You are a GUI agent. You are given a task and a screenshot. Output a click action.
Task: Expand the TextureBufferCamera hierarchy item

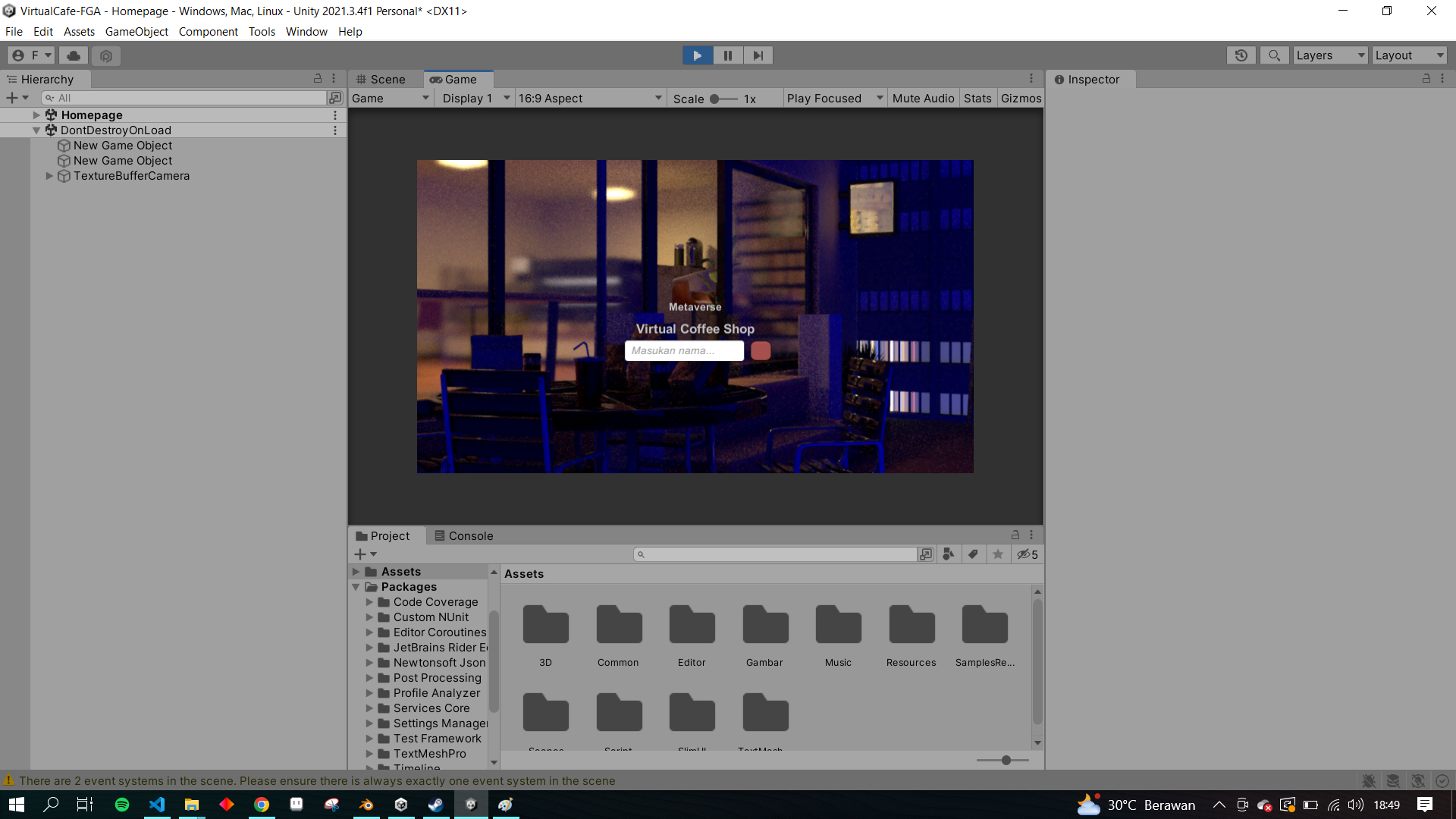point(49,176)
